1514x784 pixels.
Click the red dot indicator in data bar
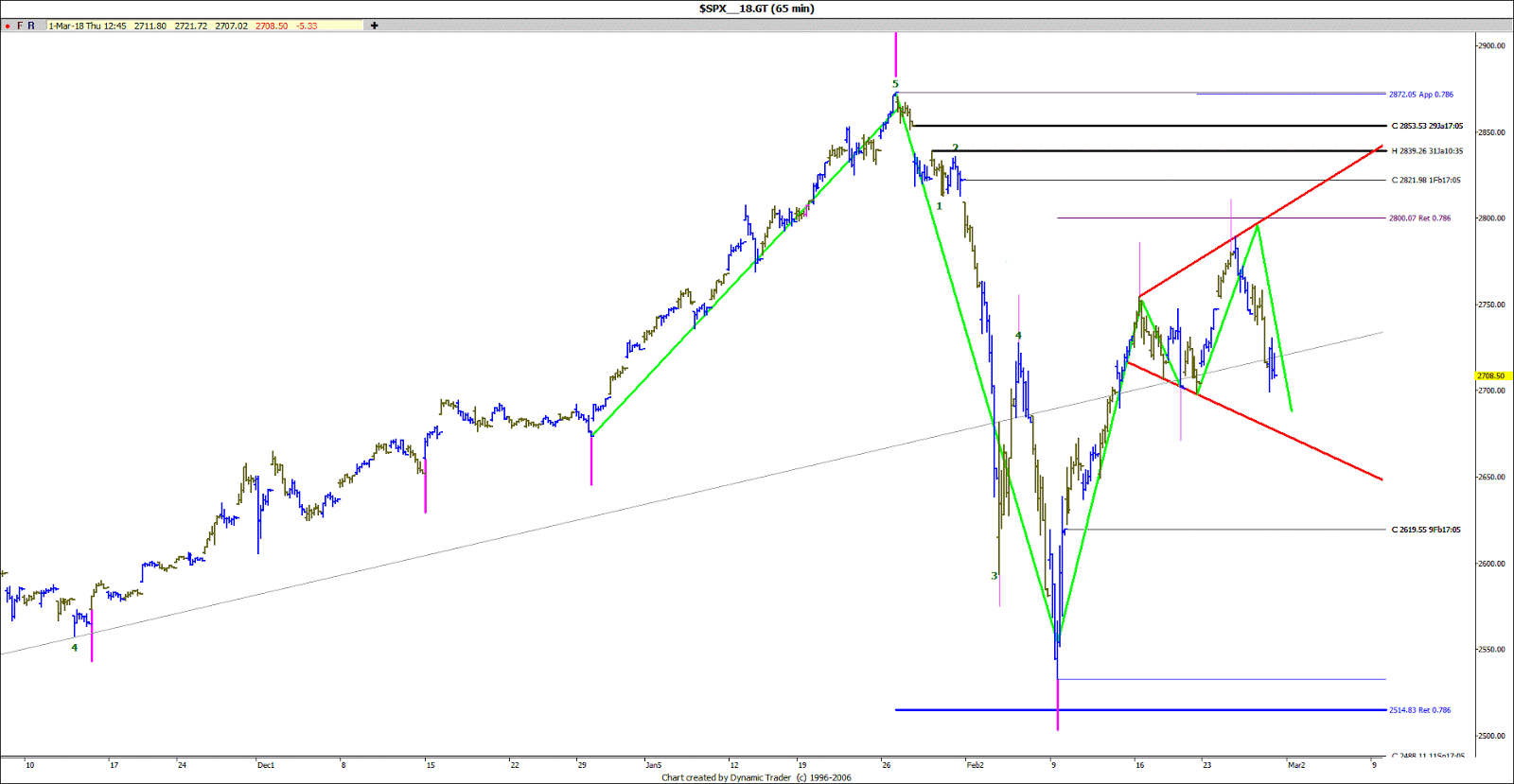[x=8, y=26]
